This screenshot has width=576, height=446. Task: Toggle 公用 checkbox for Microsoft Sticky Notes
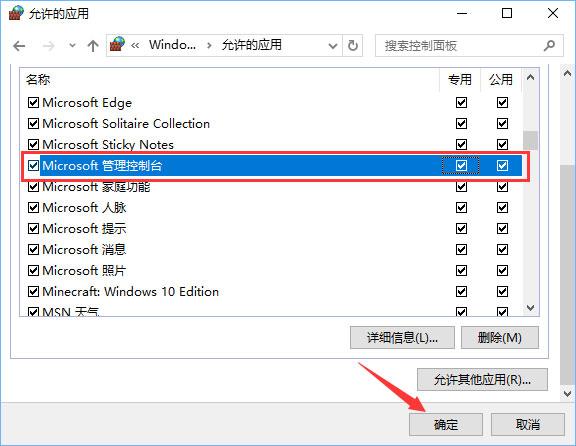(503, 144)
